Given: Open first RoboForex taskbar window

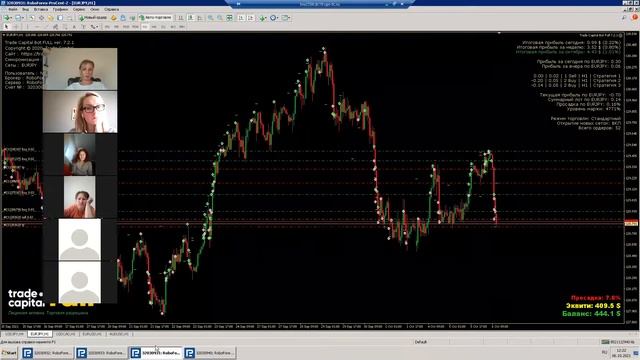Looking at the screenshot, I should (47, 353).
